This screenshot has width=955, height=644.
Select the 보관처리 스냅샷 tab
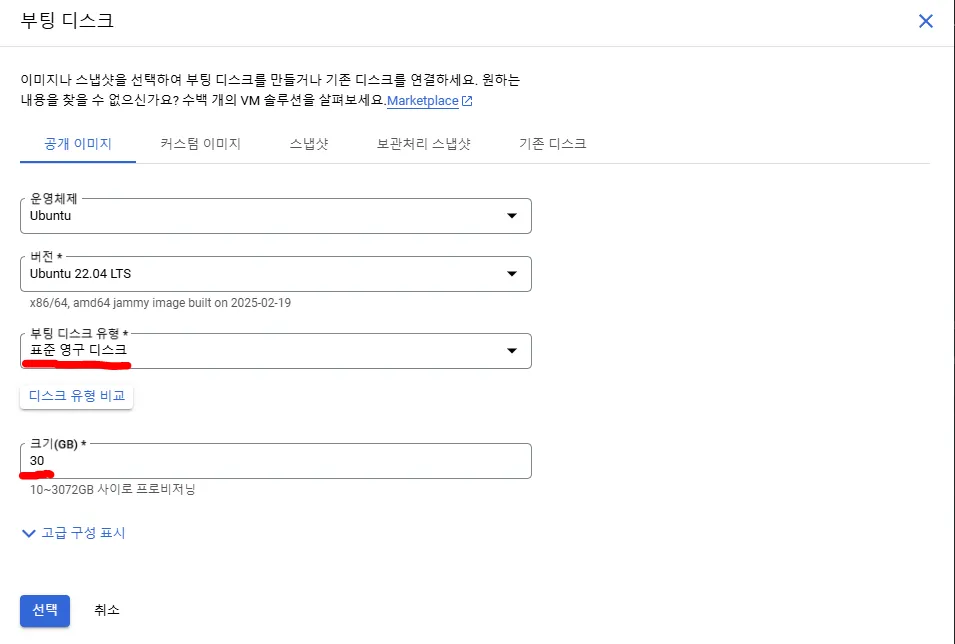(423, 144)
